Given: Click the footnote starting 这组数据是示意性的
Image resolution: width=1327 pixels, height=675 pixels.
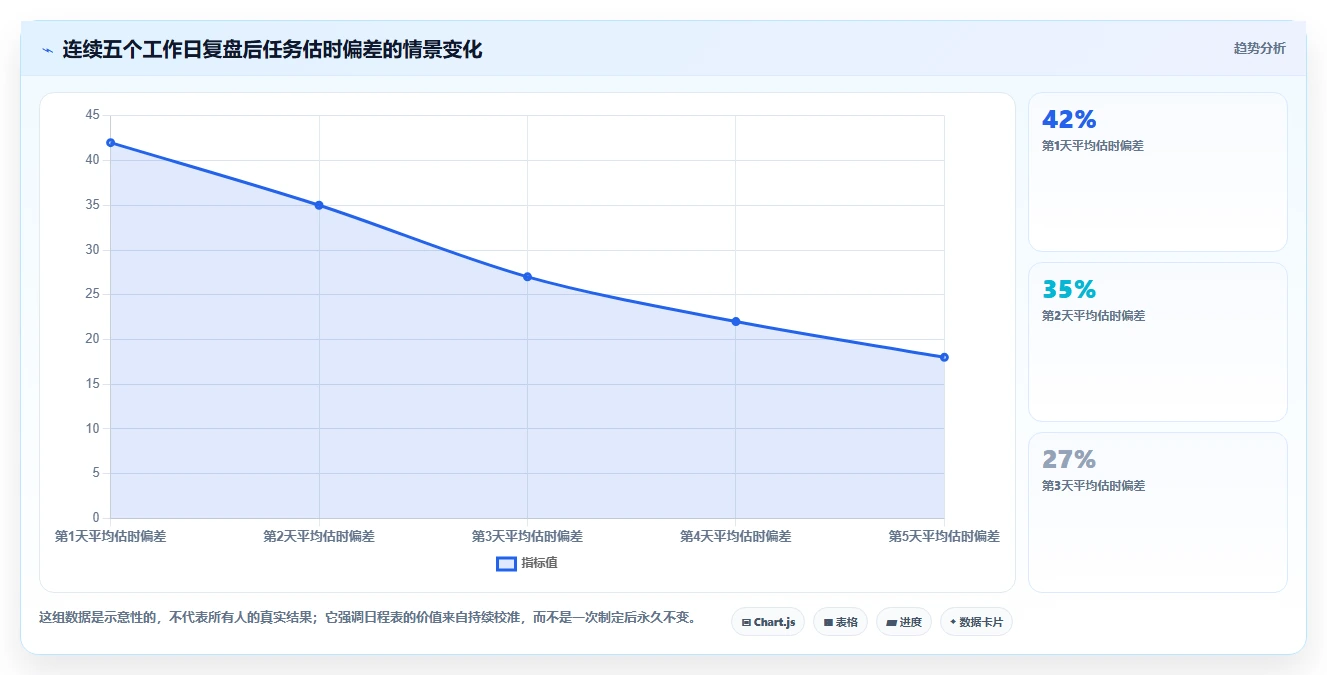Looking at the screenshot, I should [368, 617].
